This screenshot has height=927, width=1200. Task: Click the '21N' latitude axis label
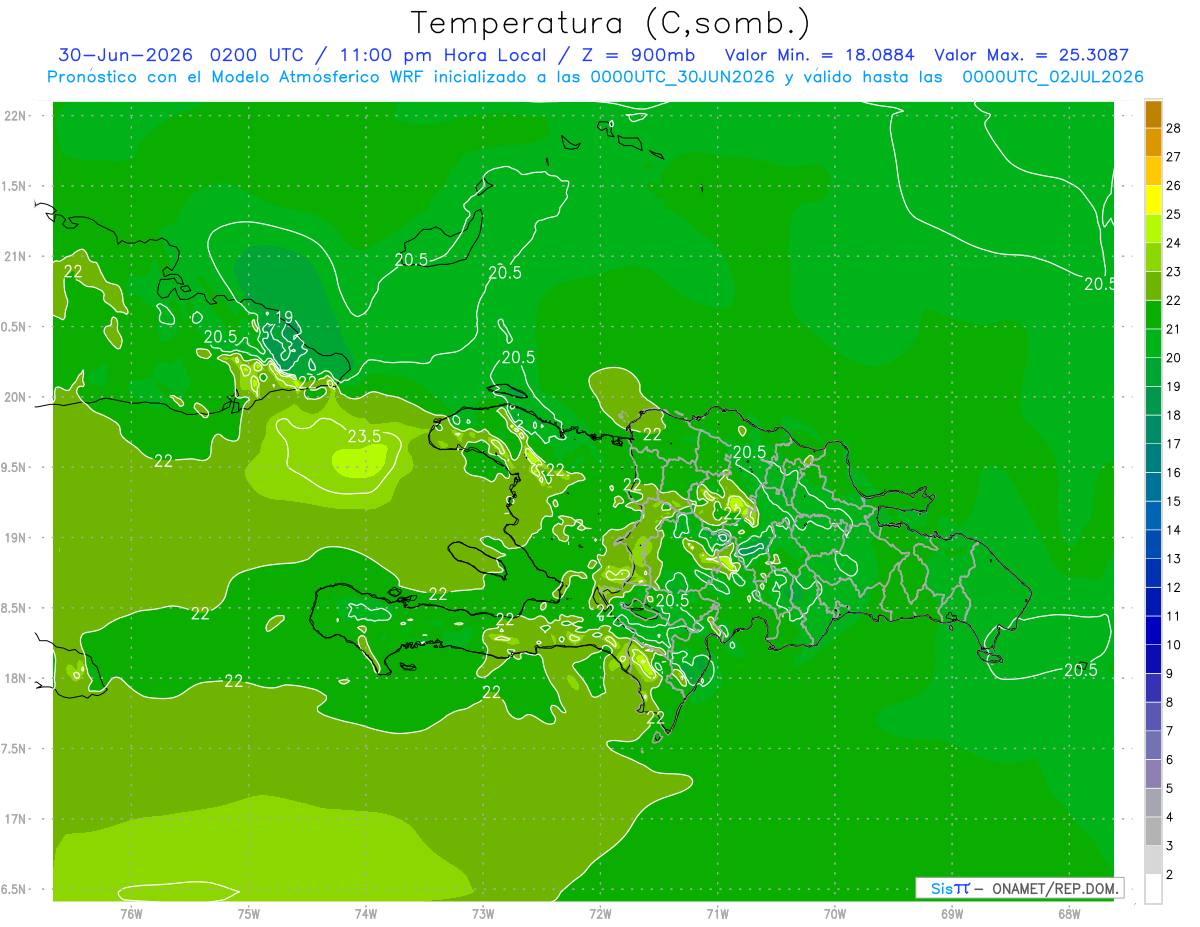point(14,256)
